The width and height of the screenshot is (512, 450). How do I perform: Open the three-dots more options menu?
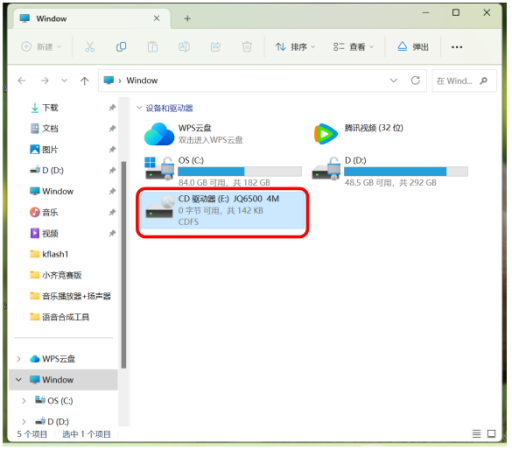(457, 47)
